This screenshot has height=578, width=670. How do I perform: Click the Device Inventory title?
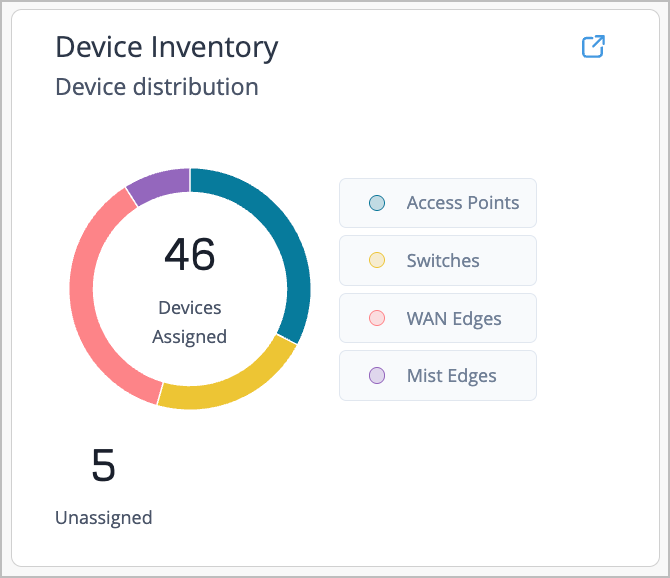[x=167, y=47]
